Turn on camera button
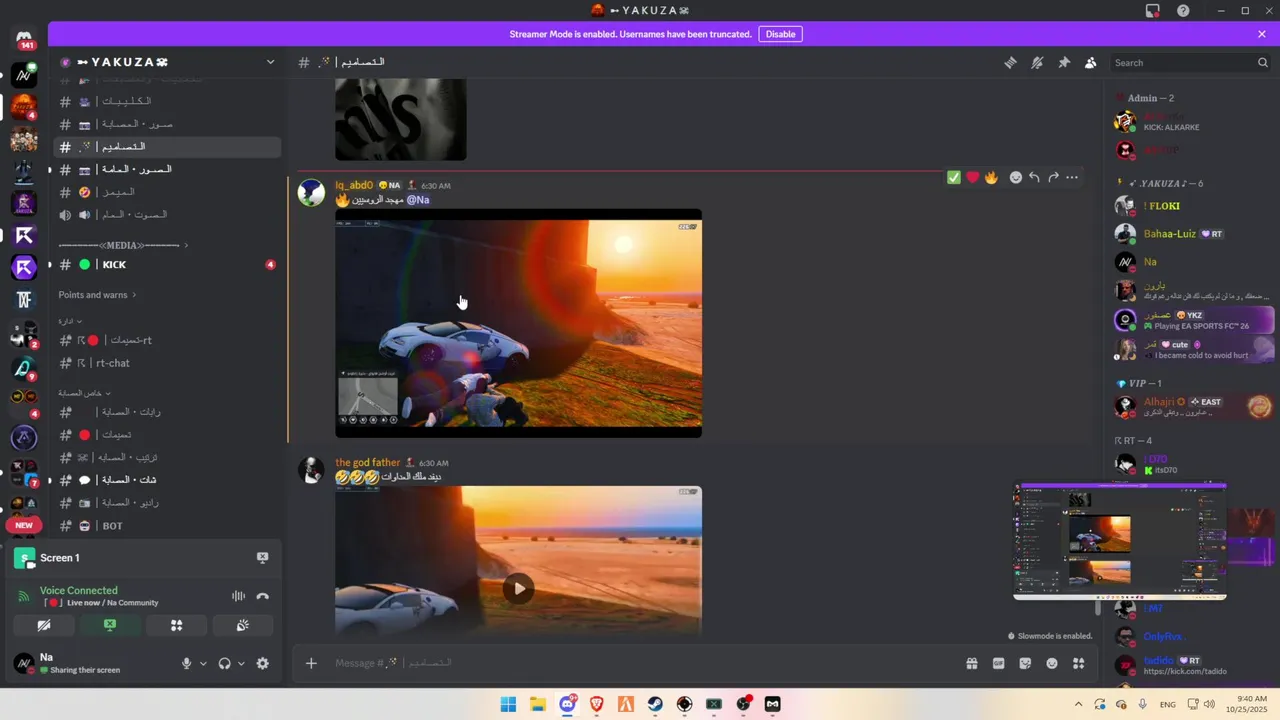The width and height of the screenshot is (1280, 720). click(x=44, y=625)
